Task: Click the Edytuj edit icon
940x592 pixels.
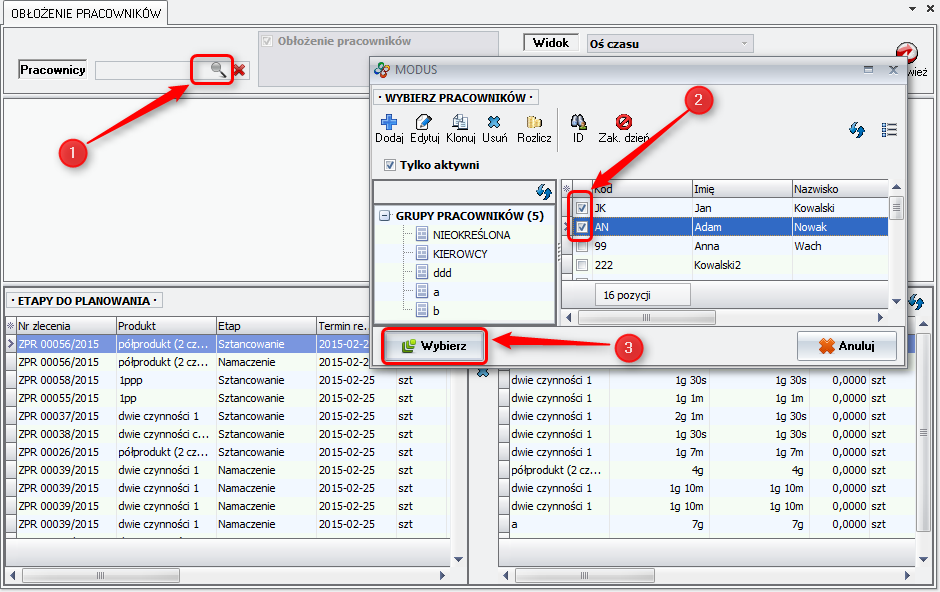Action: [425, 121]
